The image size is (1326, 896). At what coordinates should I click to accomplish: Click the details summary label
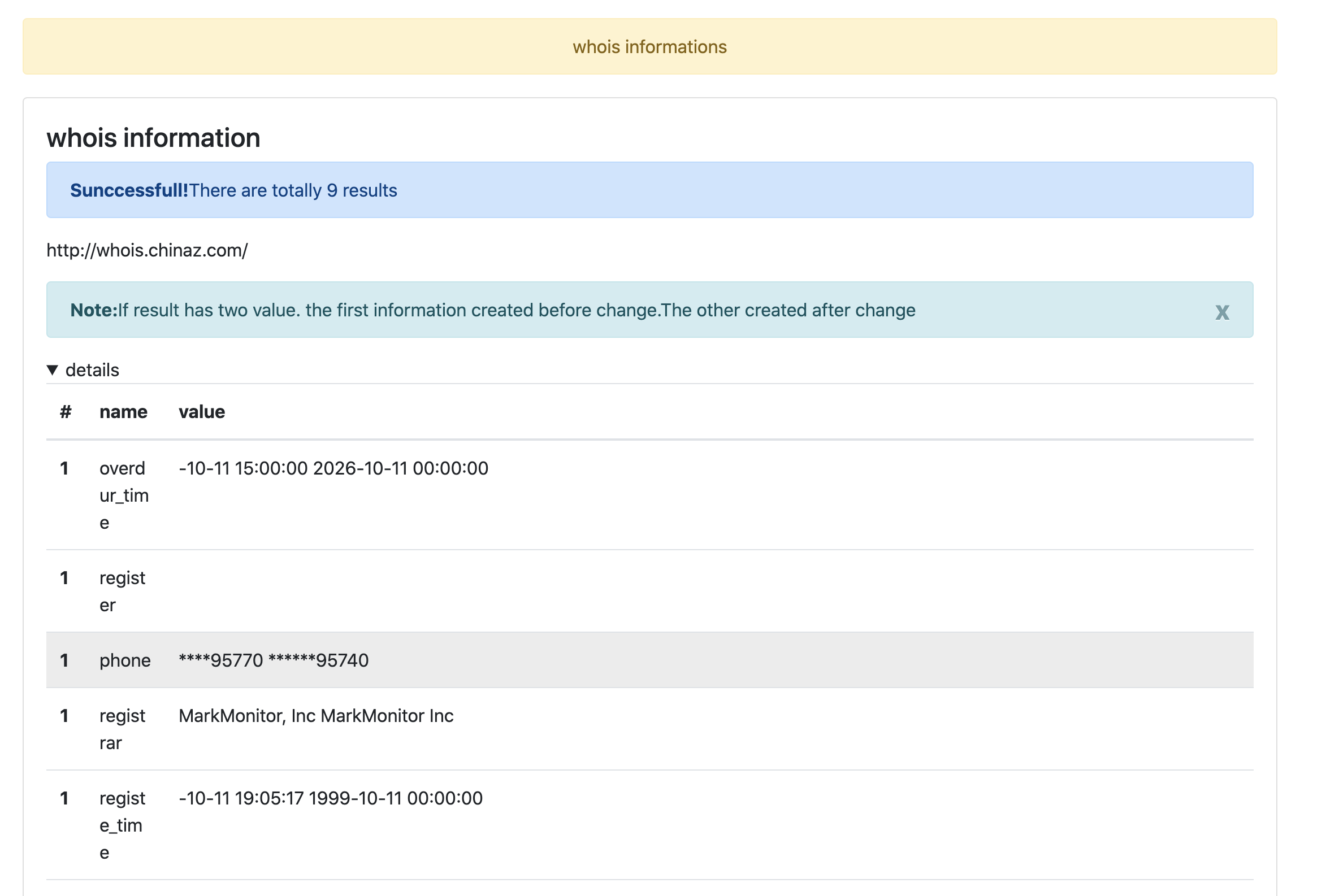pyautogui.click(x=92, y=370)
